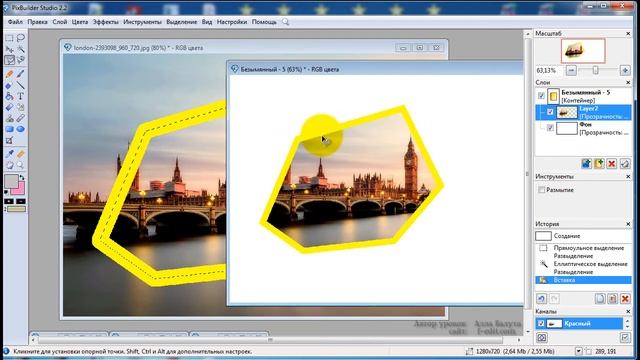Toggle the Красный channel checkbox

tap(541, 324)
